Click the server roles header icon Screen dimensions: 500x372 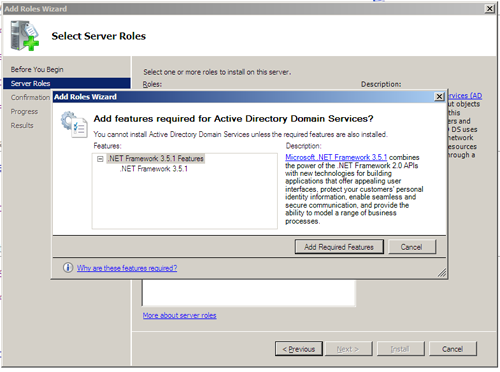[25, 36]
